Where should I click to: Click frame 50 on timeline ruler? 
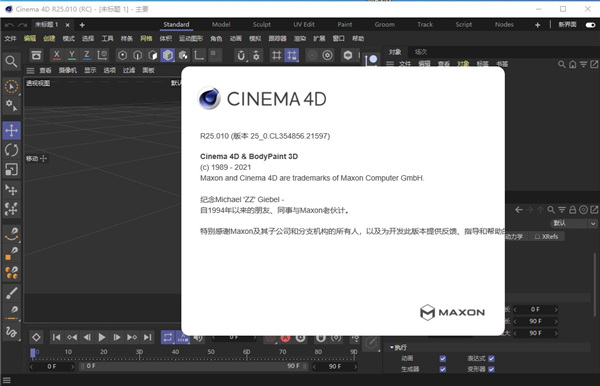[x=211, y=352]
